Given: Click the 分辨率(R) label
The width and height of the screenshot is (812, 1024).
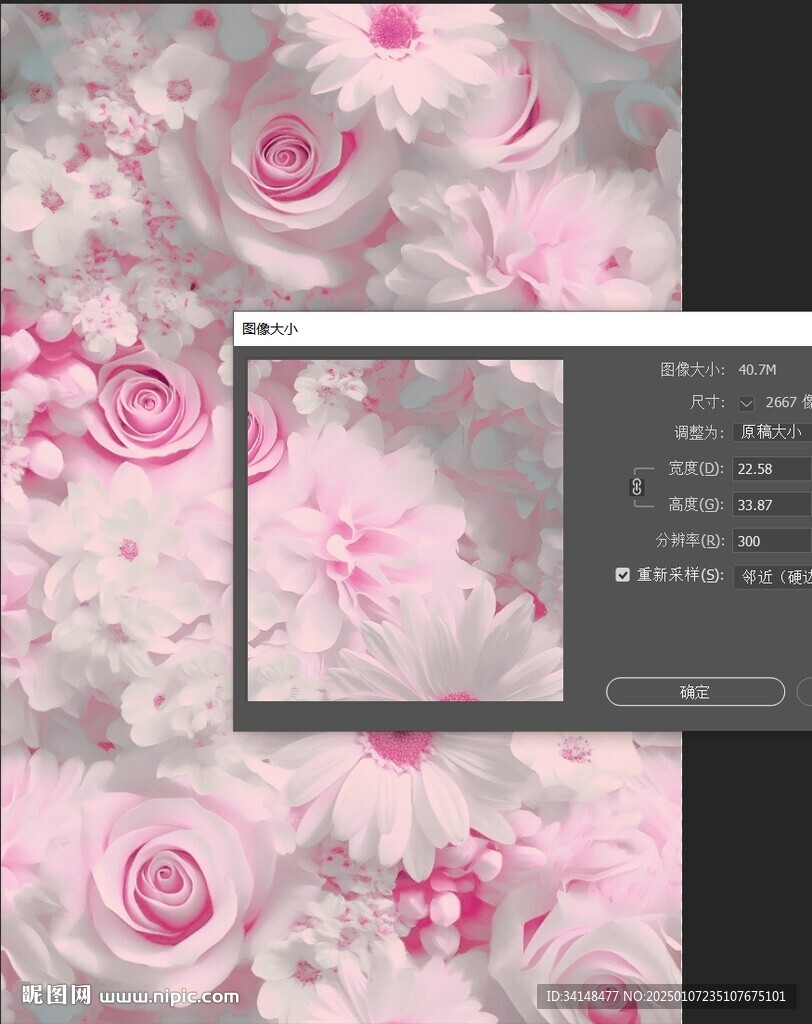Looking at the screenshot, I should tap(690, 541).
